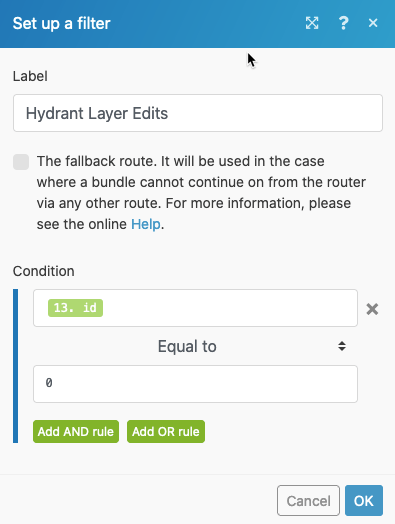The image size is (395, 524).
Task: Expand the filter dialog to fullscreen
Action: click(x=312, y=23)
